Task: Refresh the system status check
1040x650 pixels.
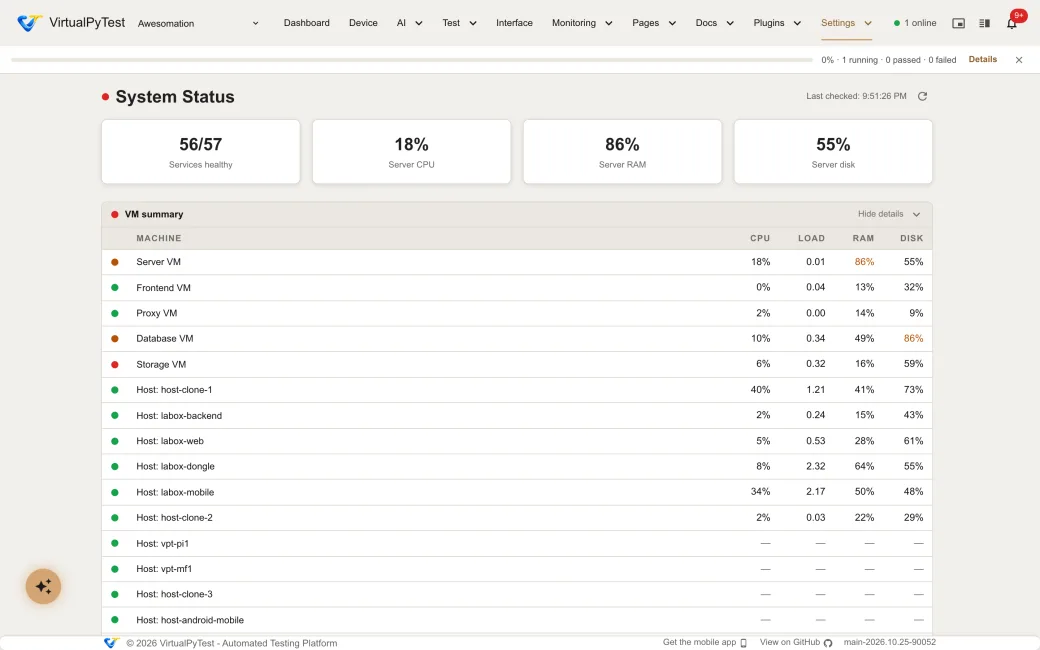Action: (x=922, y=96)
